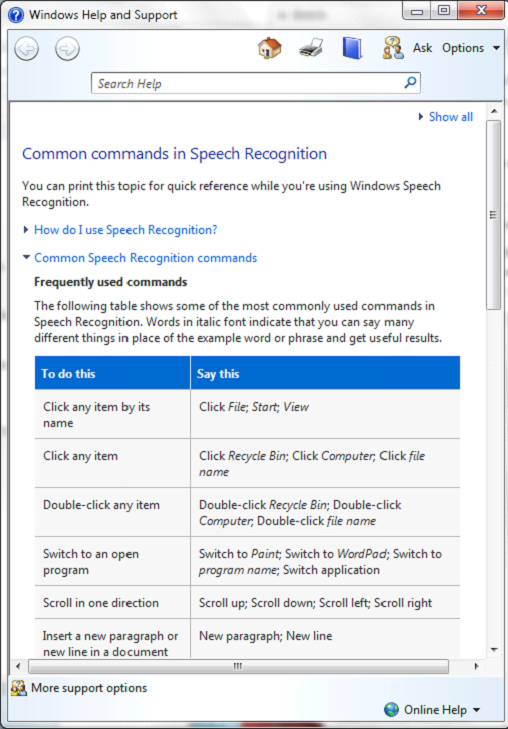Click the Back navigation arrow

click(26, 48)
